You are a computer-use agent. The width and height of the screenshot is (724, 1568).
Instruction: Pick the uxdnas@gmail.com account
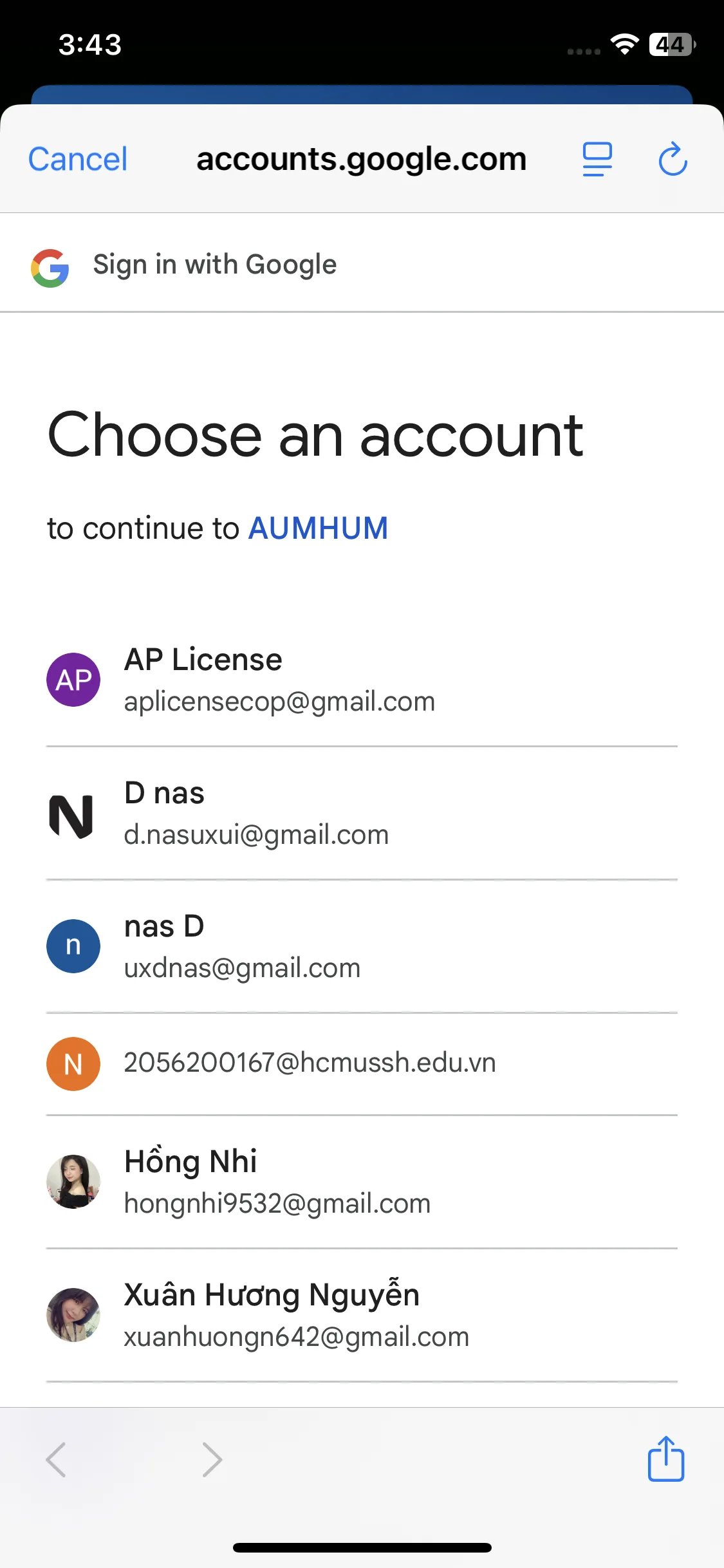coord(362,947)
